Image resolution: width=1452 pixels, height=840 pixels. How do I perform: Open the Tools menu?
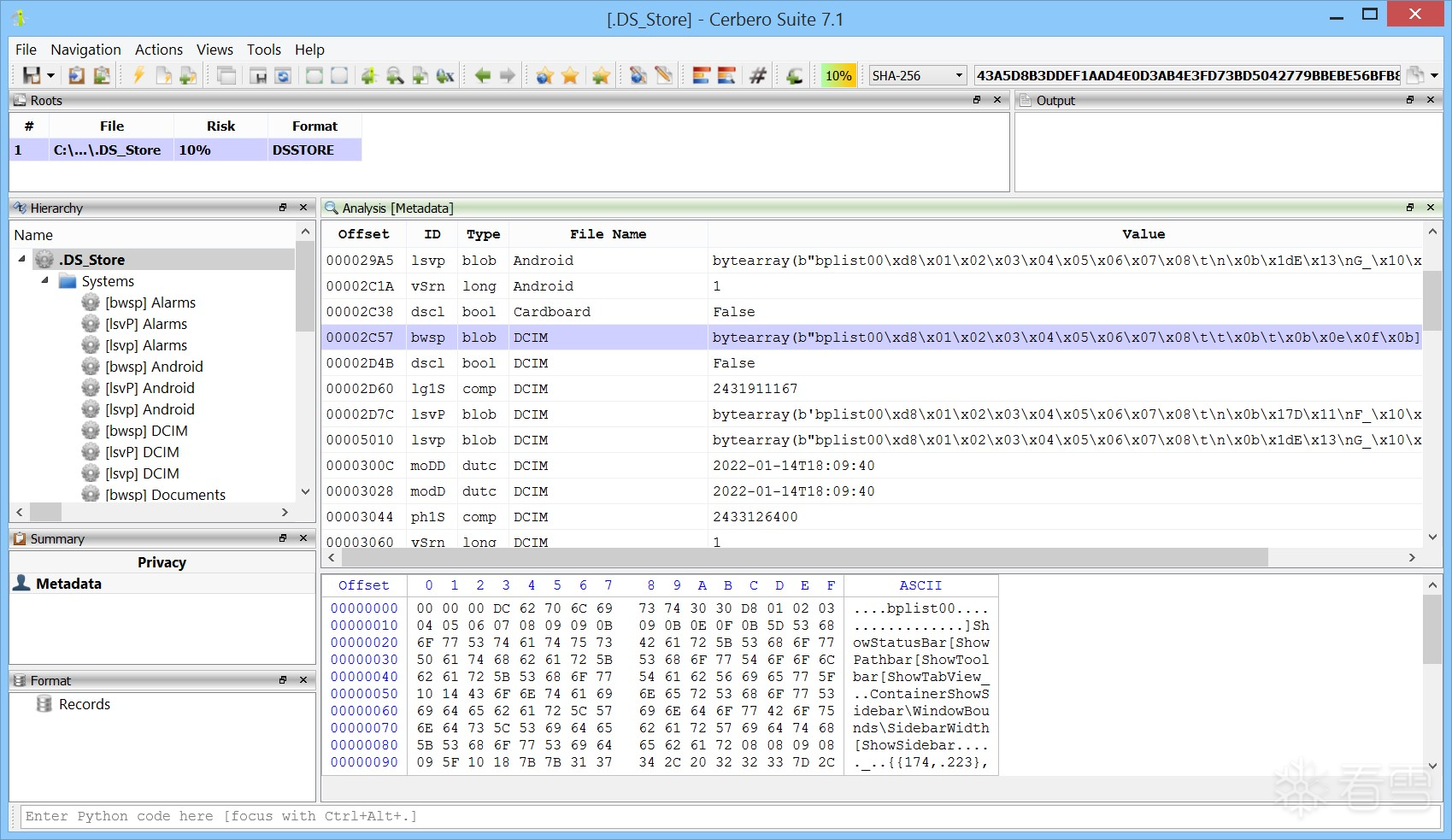pyautogui.click(x=263, y=50)
